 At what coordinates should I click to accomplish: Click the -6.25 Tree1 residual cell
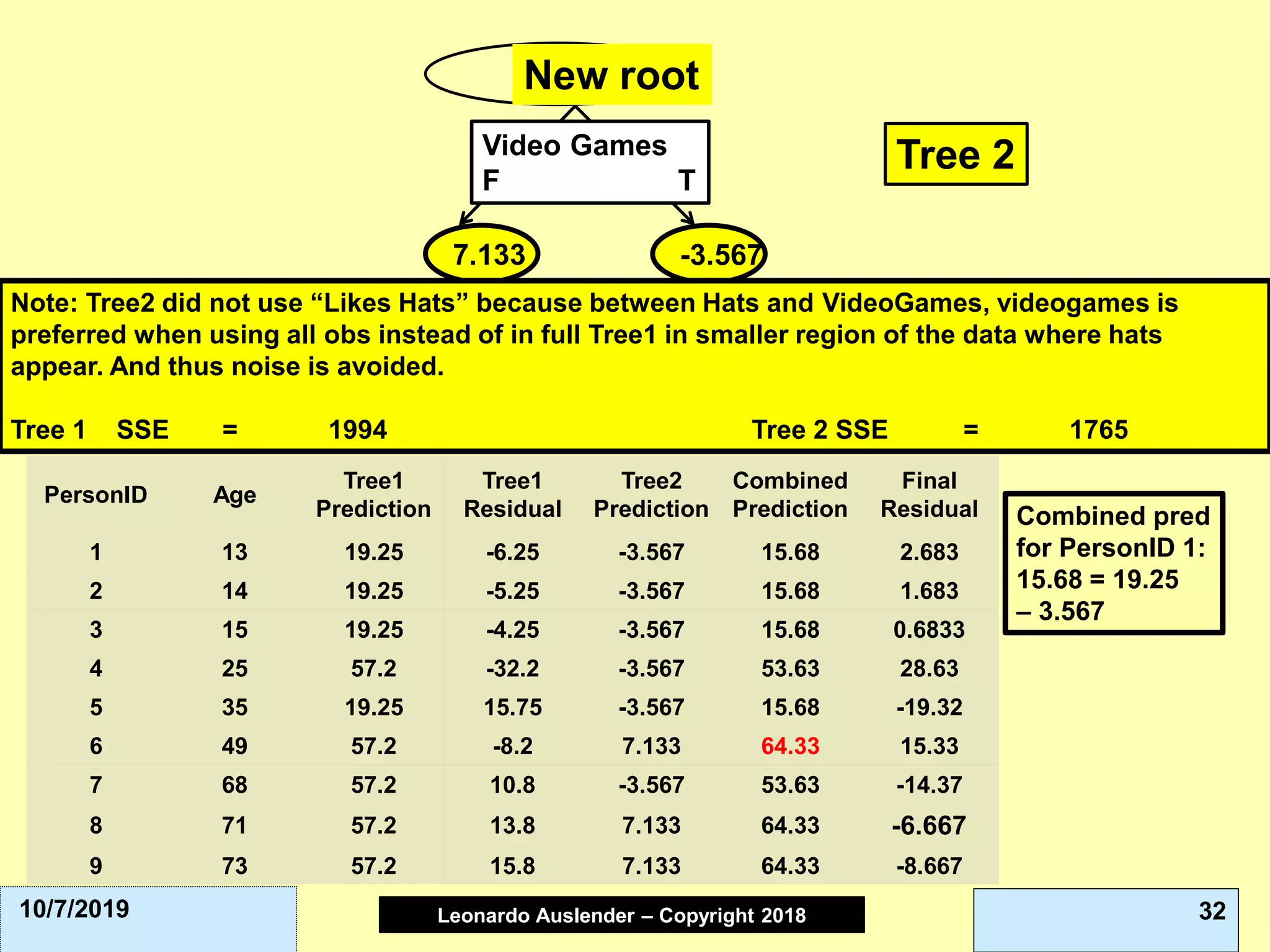click(512, 552)
